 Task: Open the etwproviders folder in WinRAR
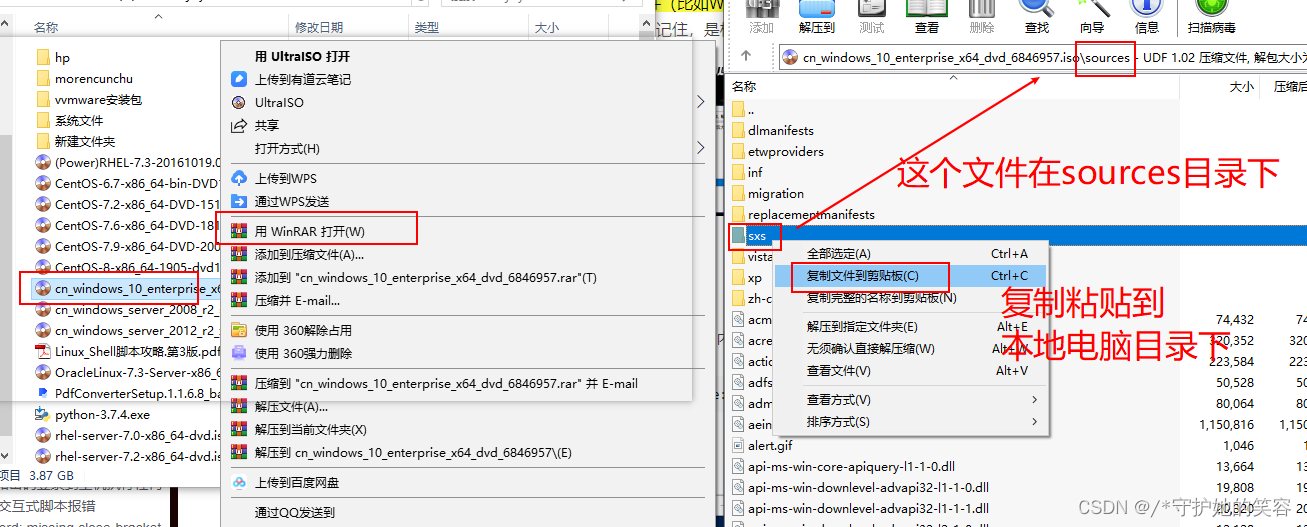pyautogui.click(x=786, y=151)
